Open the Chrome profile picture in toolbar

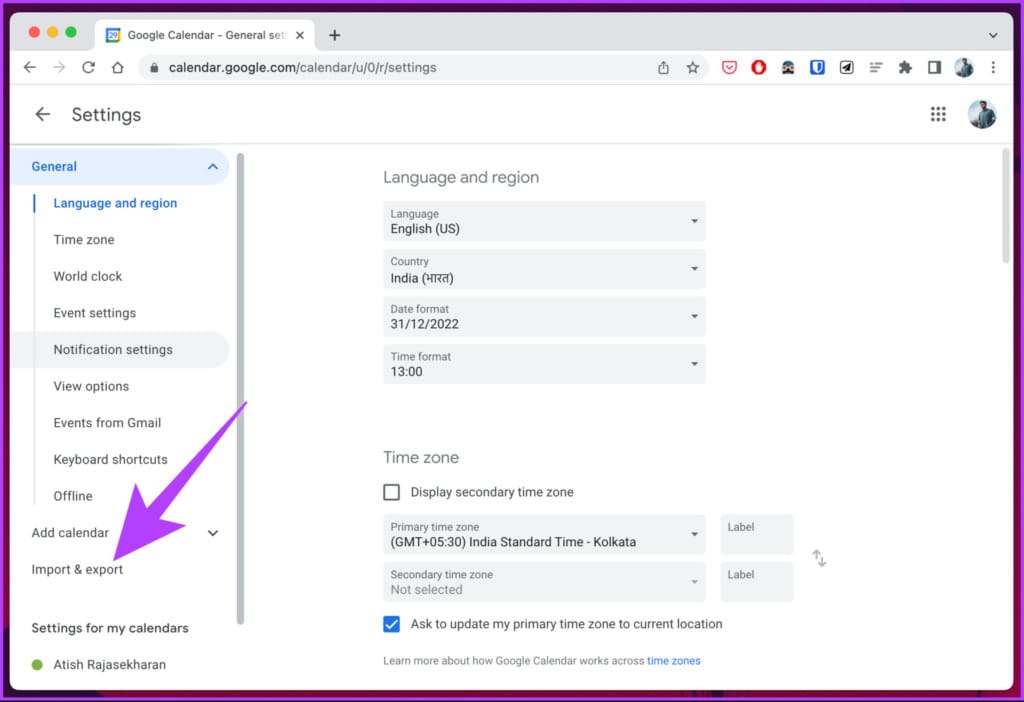pos(964,67)
